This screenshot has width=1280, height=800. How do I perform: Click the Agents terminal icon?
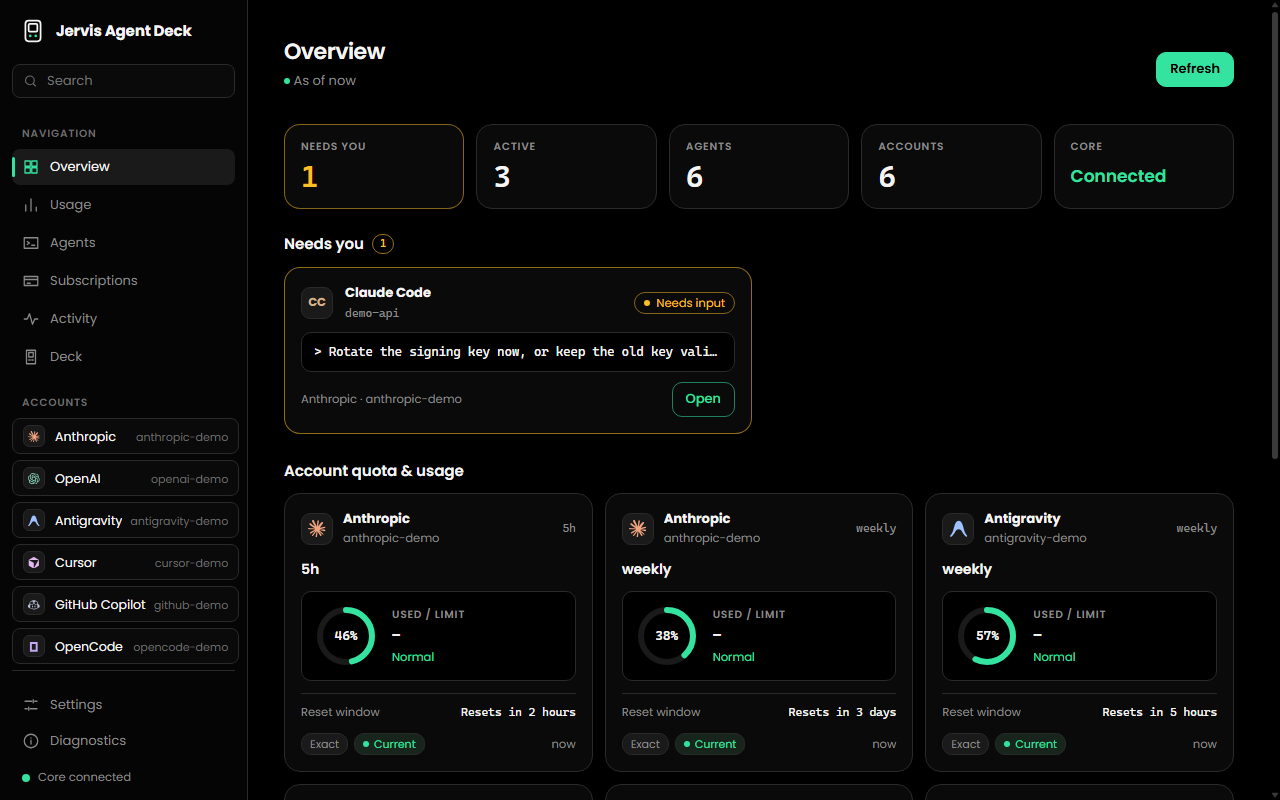coord(31,243)
